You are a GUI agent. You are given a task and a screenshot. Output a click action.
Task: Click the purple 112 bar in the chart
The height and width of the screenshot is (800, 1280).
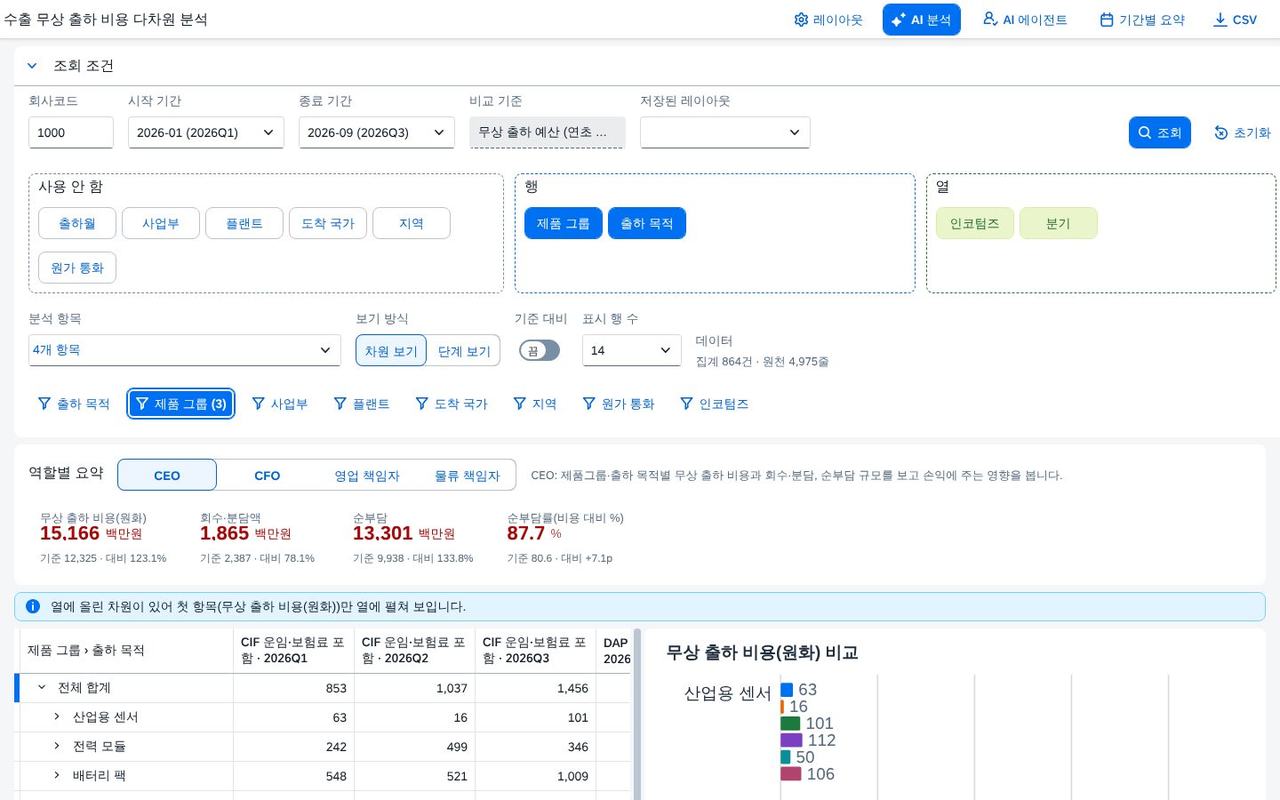[x=791, y=740]
